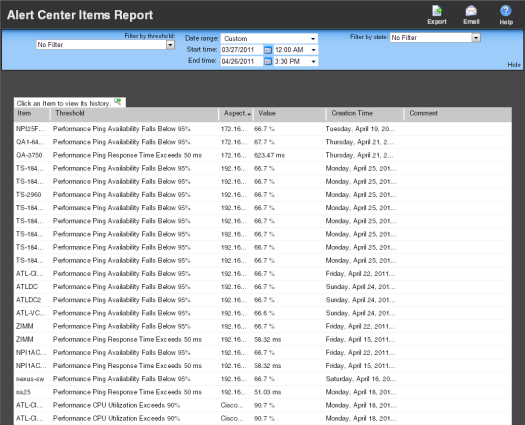Select the QA-3750 ping response row
Screen dimensions: 525x425
pos(260,155)
